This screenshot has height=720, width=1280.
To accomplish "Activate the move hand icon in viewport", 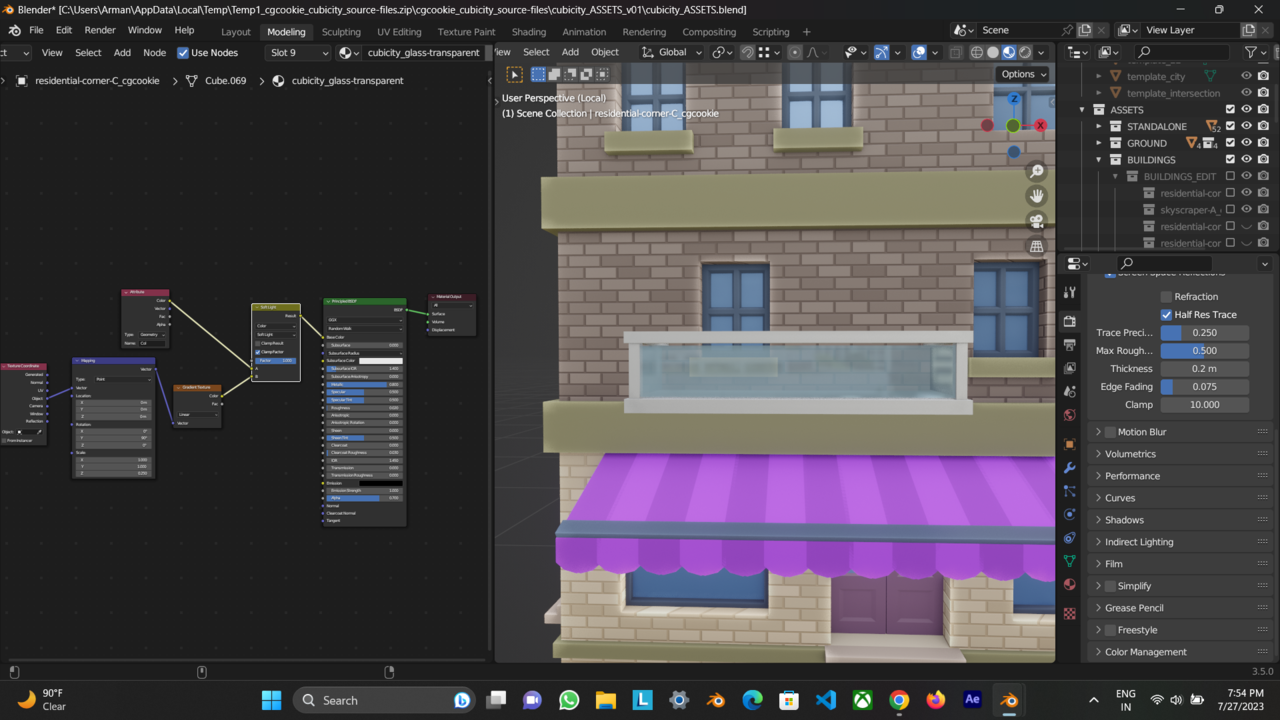I will pos(1037,196).
